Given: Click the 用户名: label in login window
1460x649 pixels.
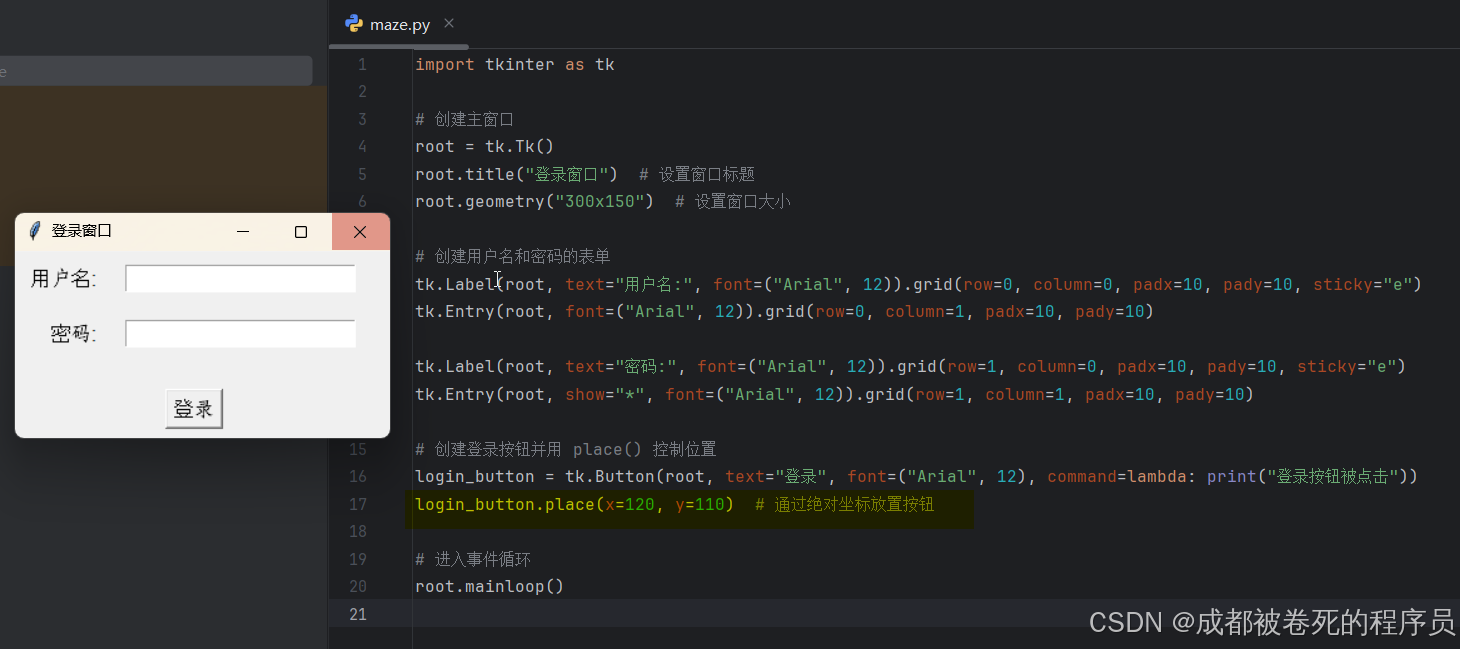Looking at the screenshot, I should coord(64,279).
